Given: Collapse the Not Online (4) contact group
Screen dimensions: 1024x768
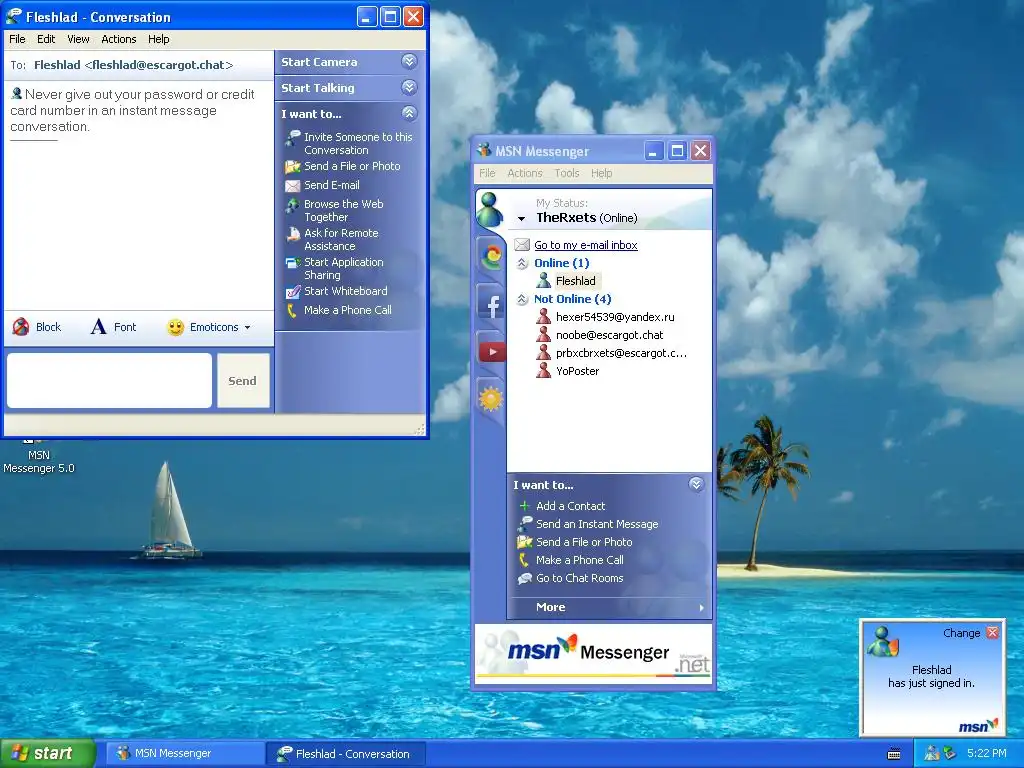Looking at the screenshot, I should pyautogui.click(x=522, y=299).
